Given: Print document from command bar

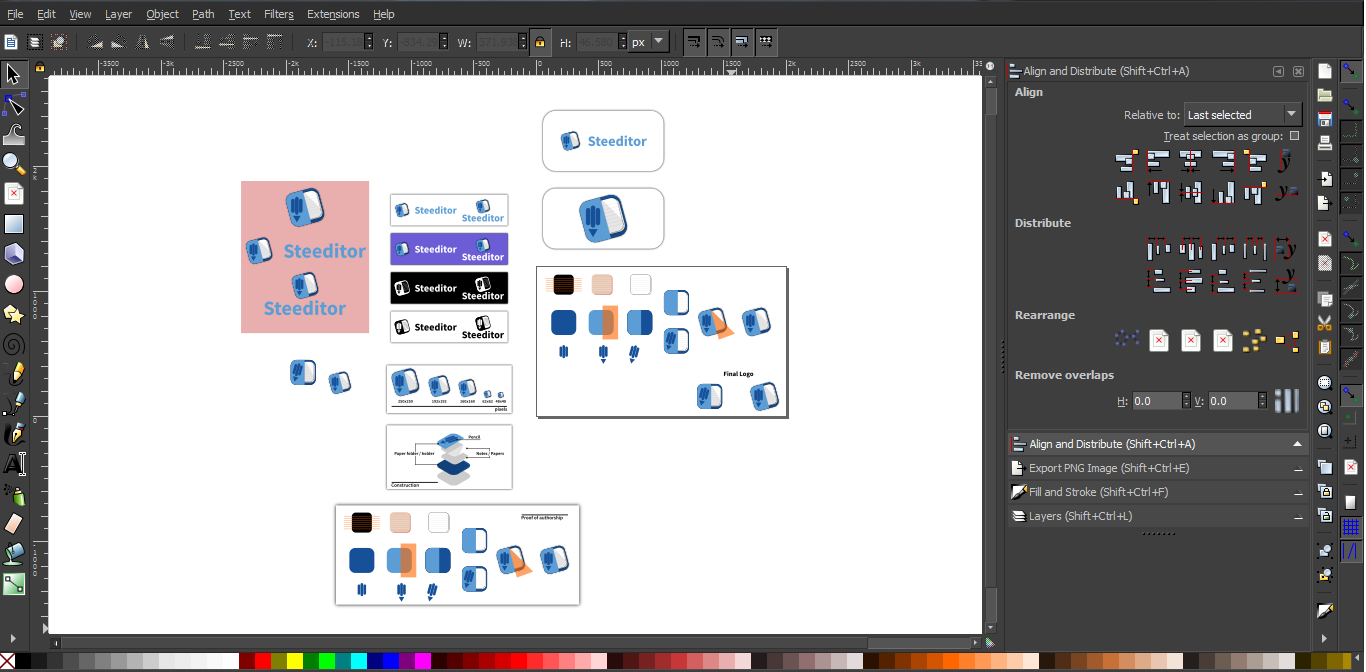Looking at the screenshot, I should tap(1325, 144).
